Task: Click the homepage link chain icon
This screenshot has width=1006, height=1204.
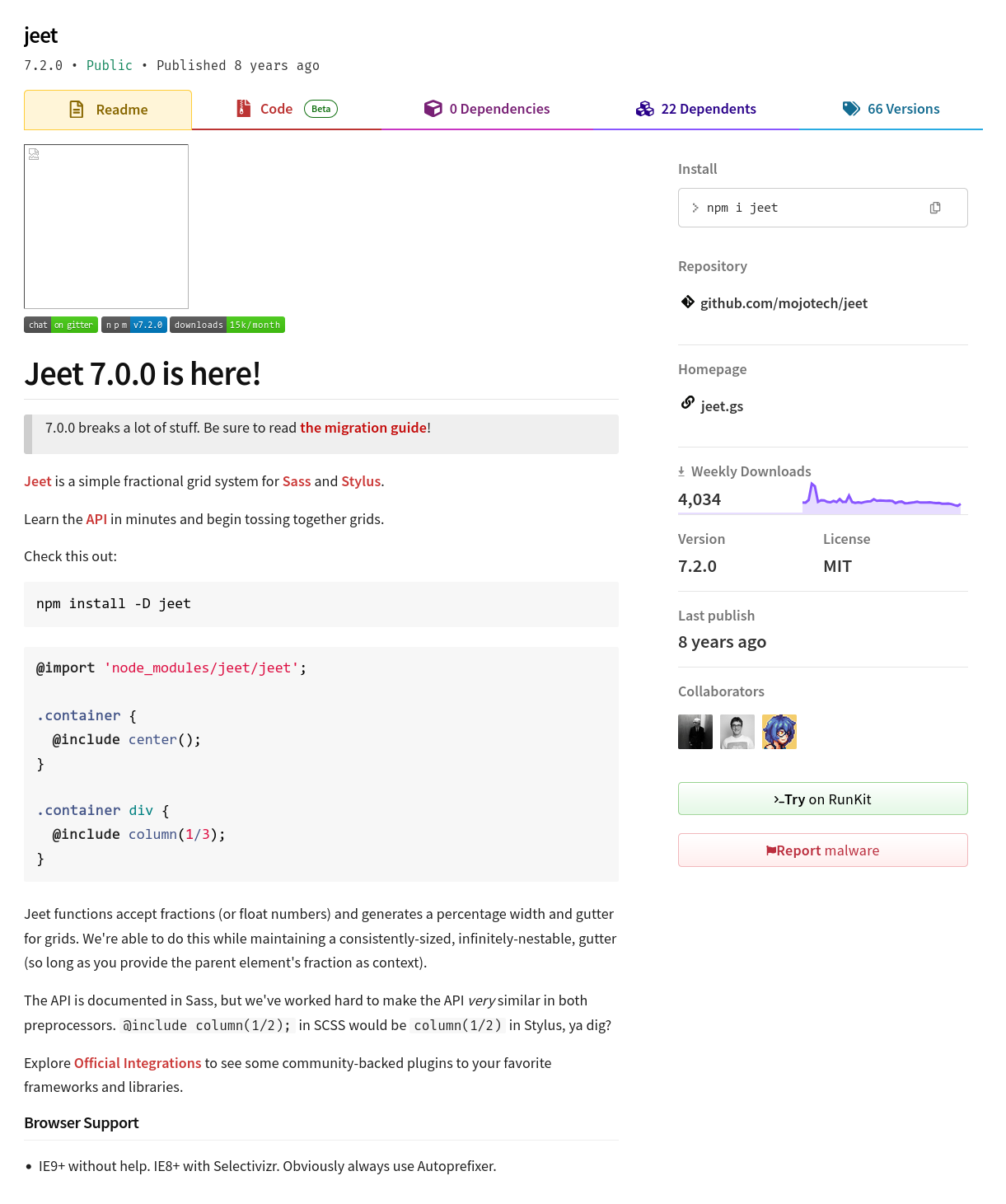Action: [x=688, y=403]
